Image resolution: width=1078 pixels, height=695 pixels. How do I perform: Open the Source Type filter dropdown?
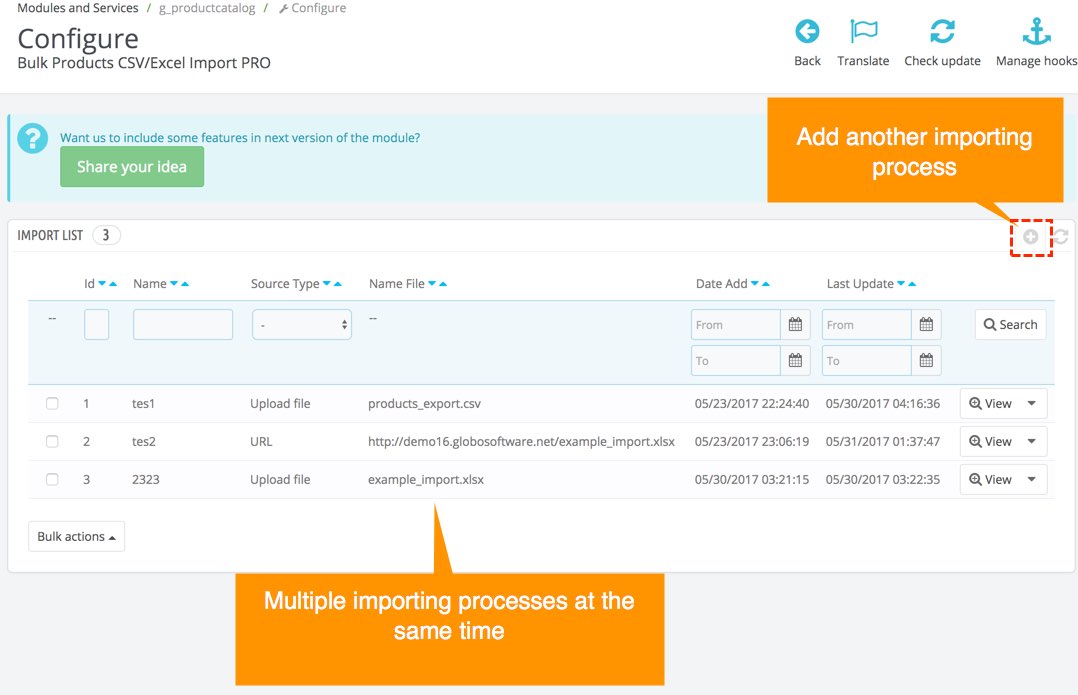click(x=302, y=324)
